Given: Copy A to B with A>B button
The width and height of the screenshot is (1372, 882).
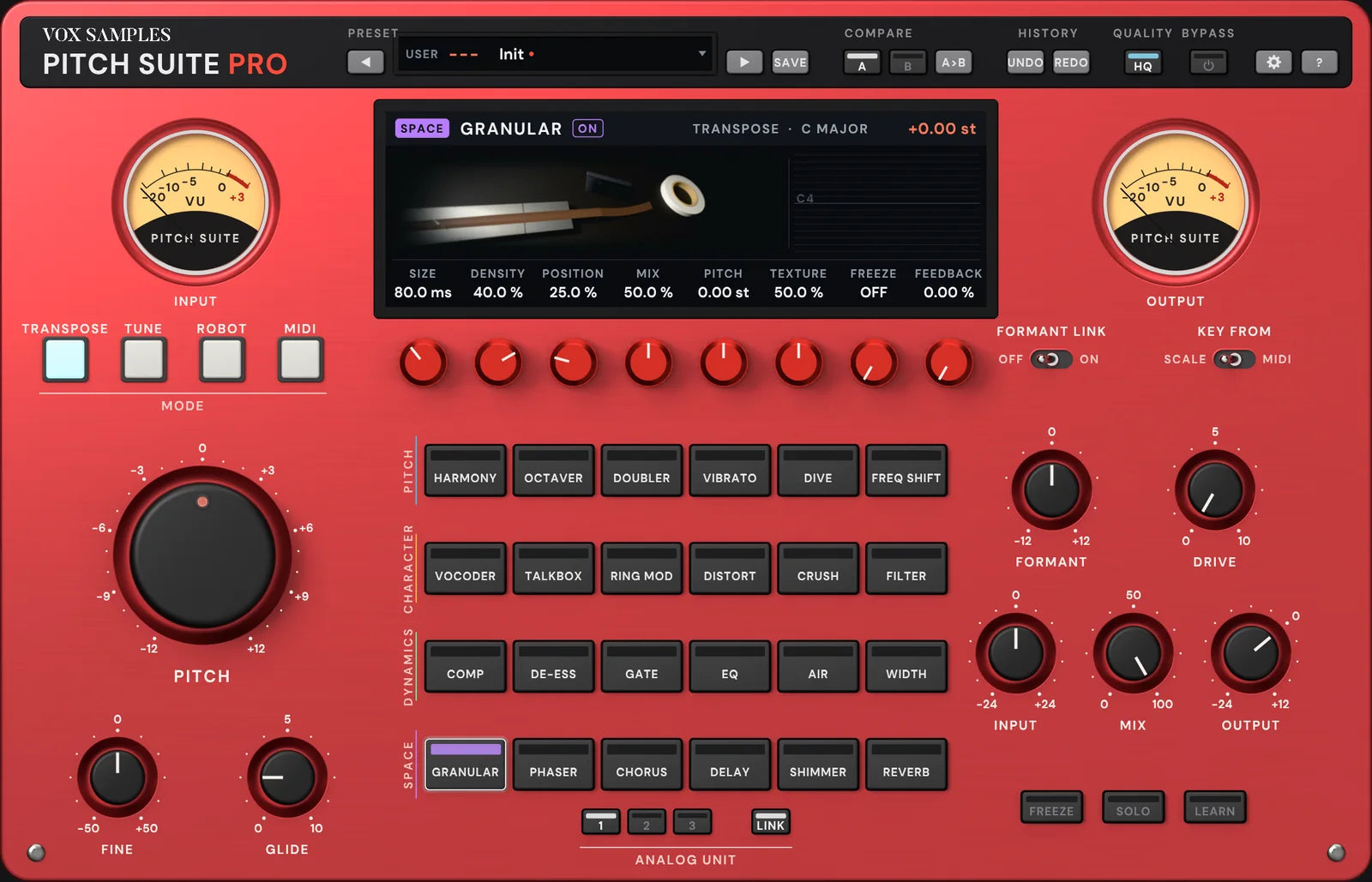Looking at the screenshot, I should click(x=954, y=62).
